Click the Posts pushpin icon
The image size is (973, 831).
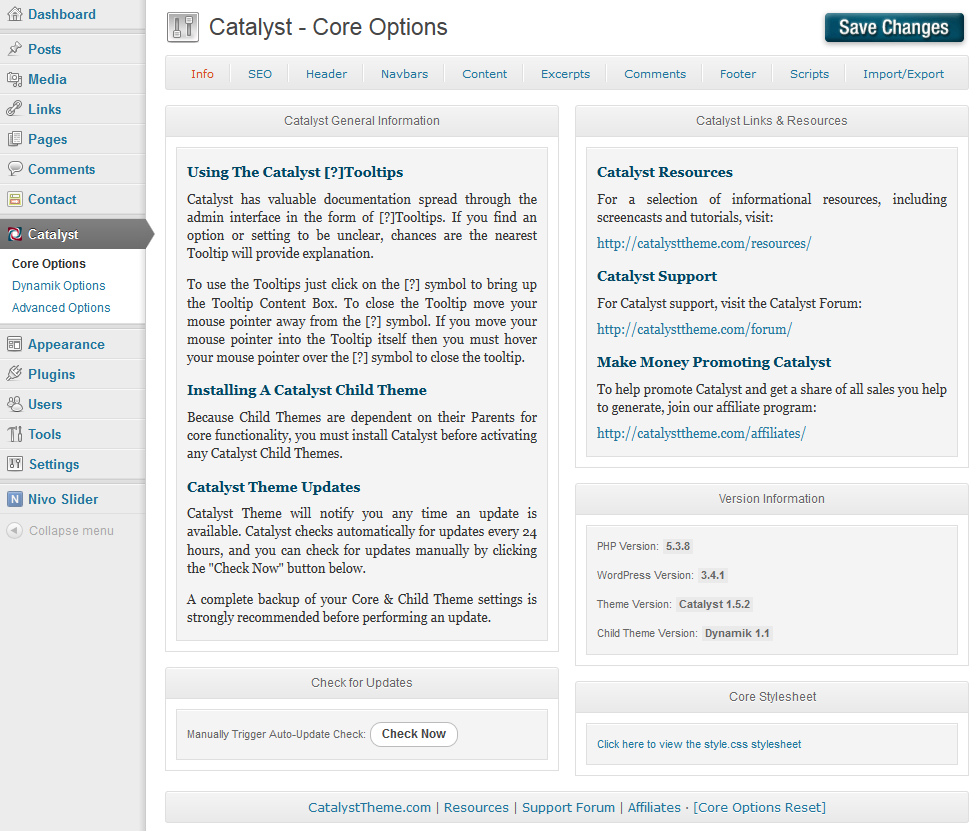[14, 49]
